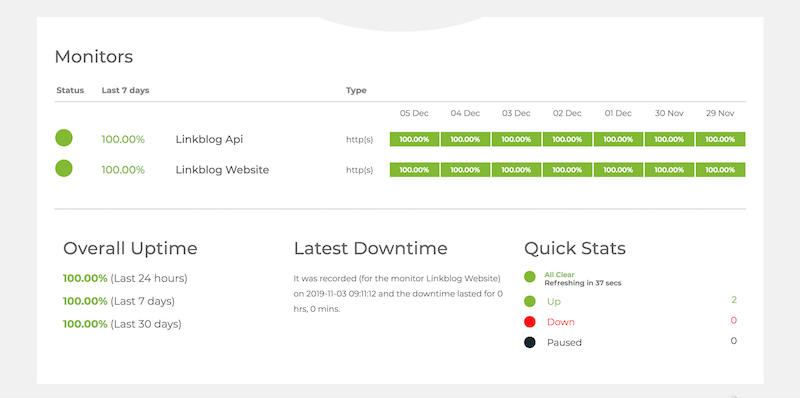Image resolution: width=800 pixels, height=398 pixels.
Task: Open the Linkblog Api monitor
Action: [209, 139]
